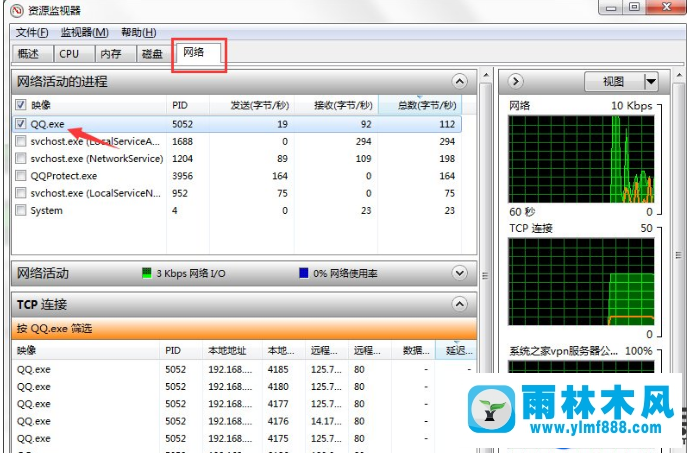This screenshot has height=453, width=687.
Task: Check svchost.exe (NetworkService) checkbox
Action: coord(21,158)
